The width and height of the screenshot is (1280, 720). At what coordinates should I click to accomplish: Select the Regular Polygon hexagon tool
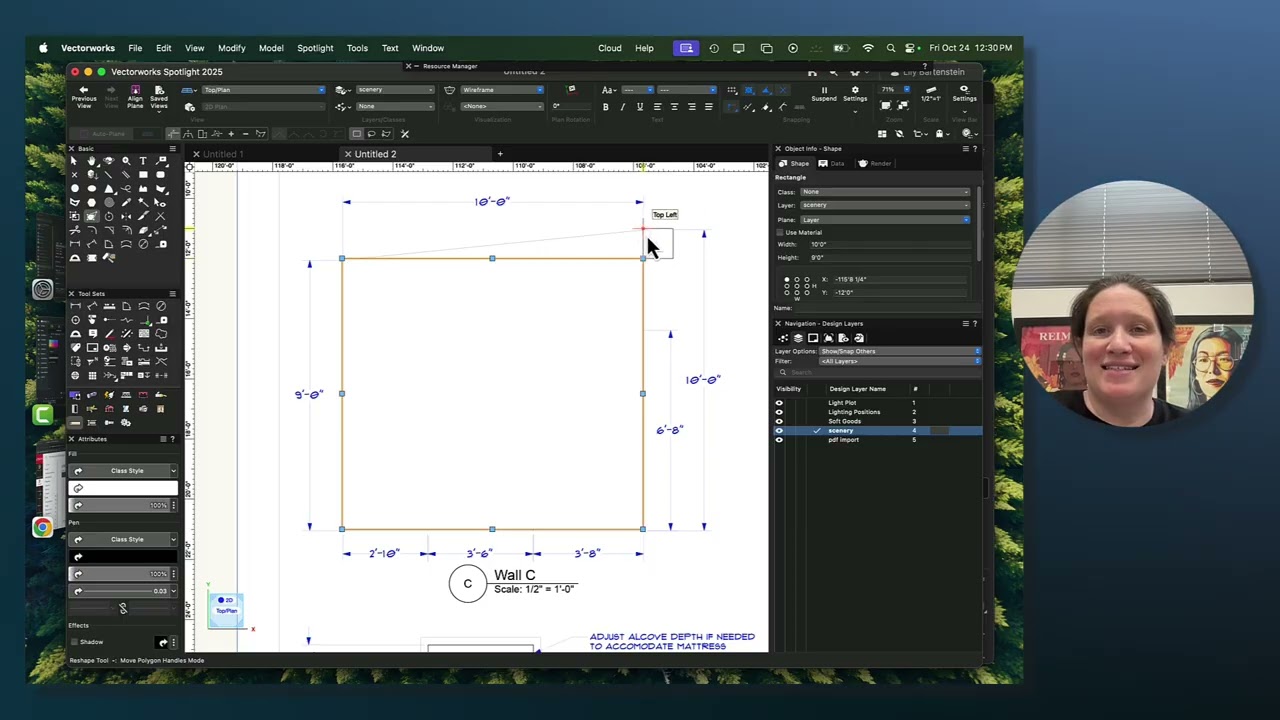click(91, 202)
